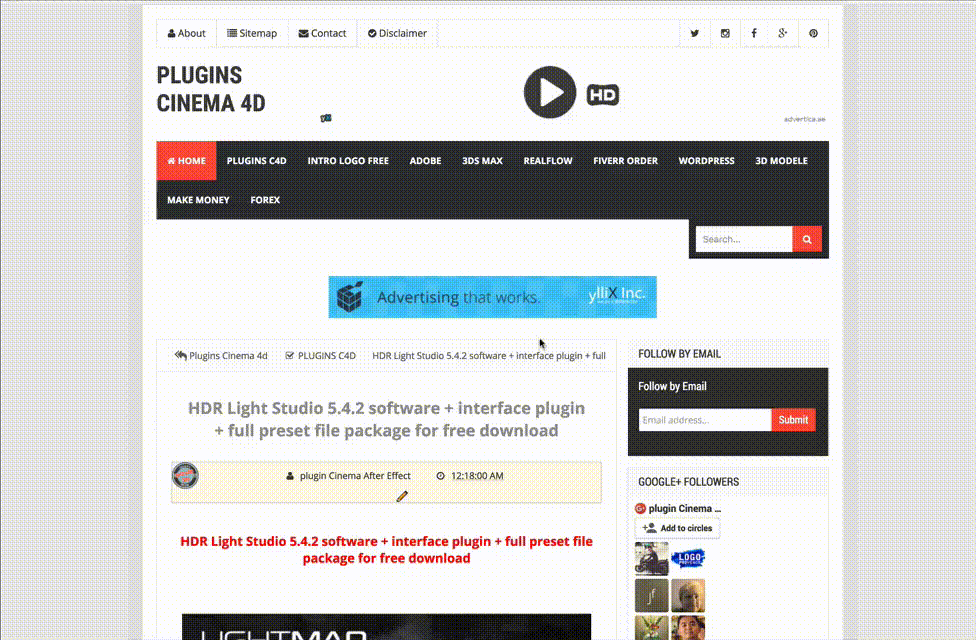The height and width of the screenshot is (640, 976).
Task: Click the red HDR Light Studio subtitle text
Action: click(387, 550)
